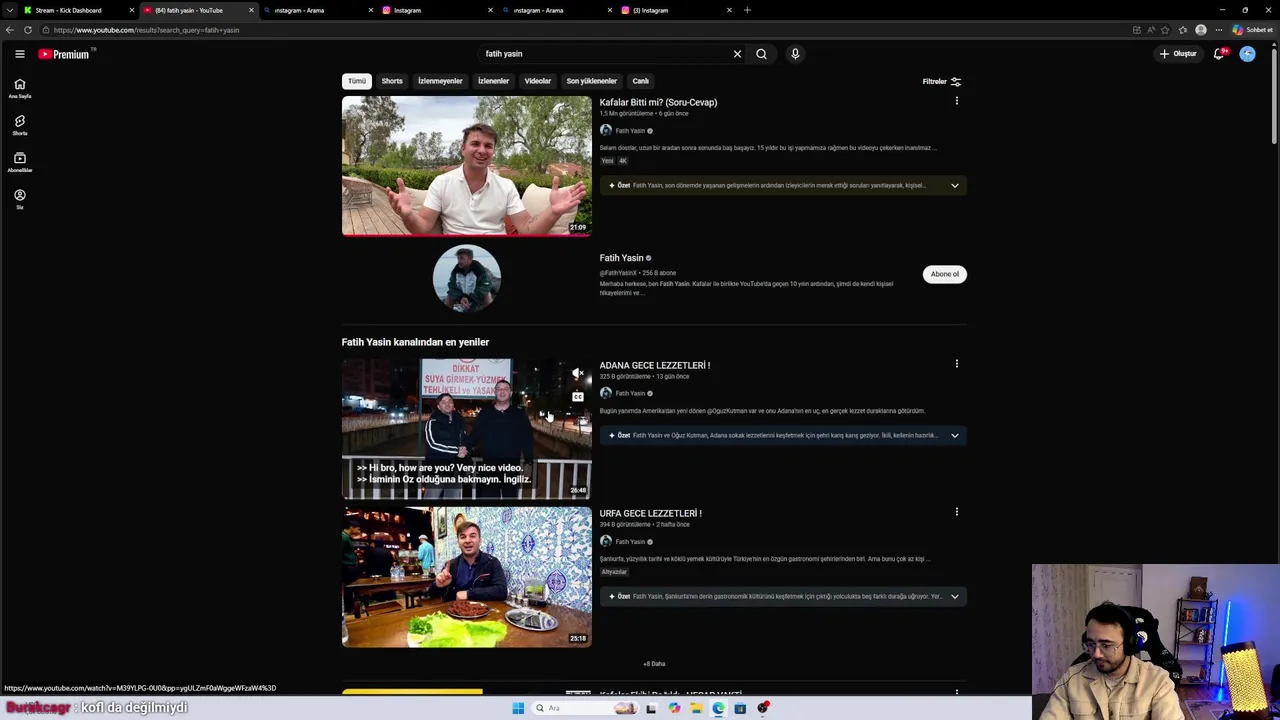The width and height of the screenshot is (1280, 720).
Task: Select the İzlenmeyenler filter chip
Action: (440, 81)
